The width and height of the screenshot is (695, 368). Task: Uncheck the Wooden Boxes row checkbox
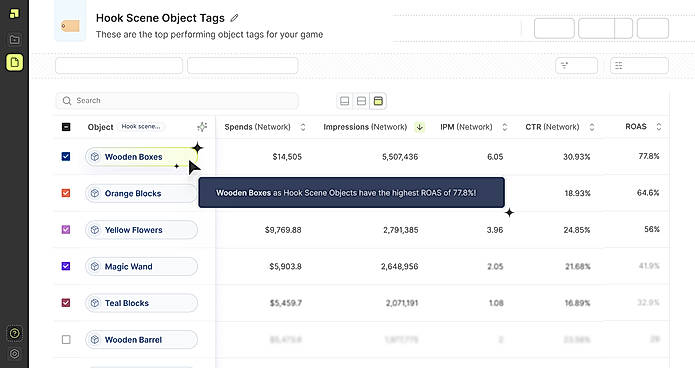(x=66, y=157)
